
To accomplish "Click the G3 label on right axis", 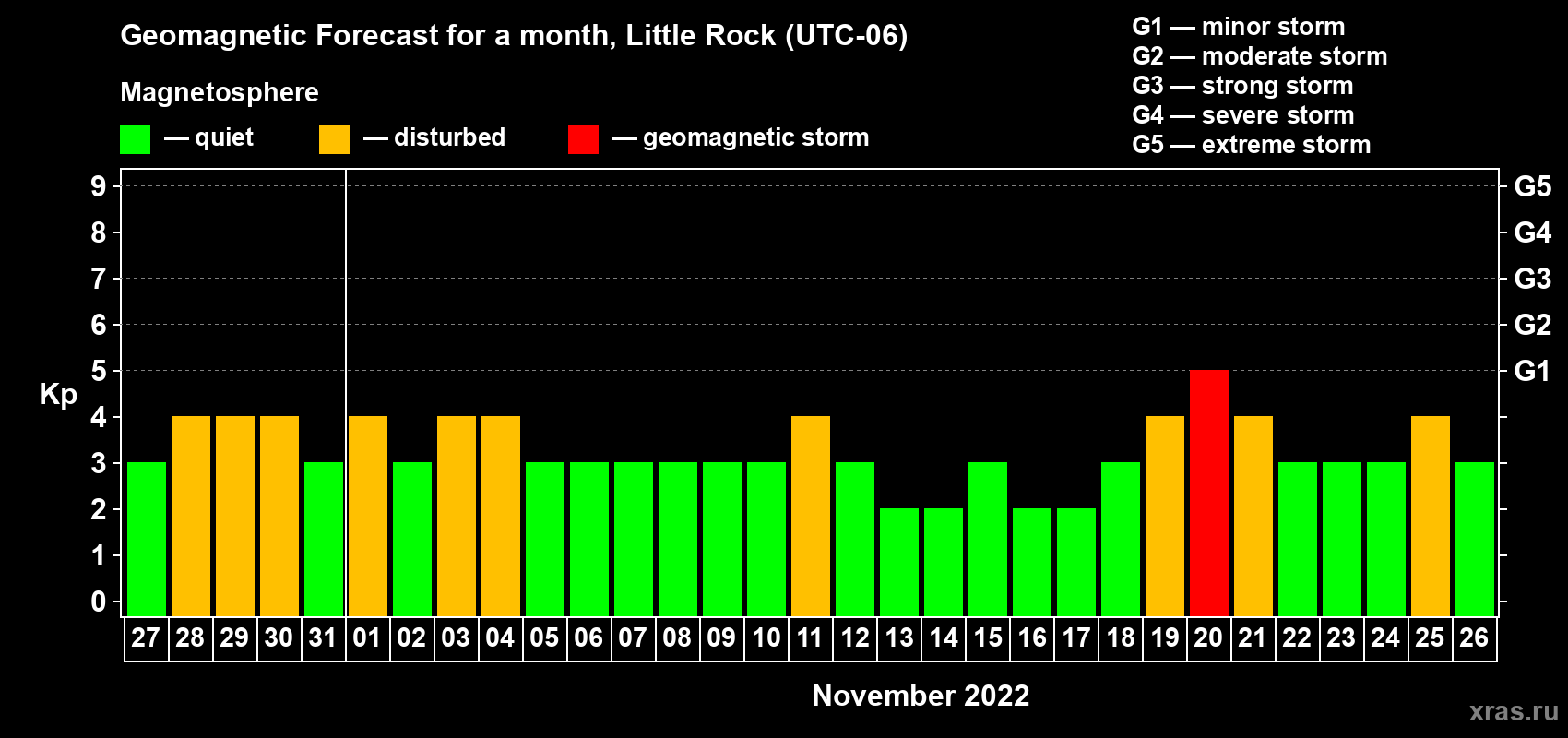I will (x=1532, y=279).
